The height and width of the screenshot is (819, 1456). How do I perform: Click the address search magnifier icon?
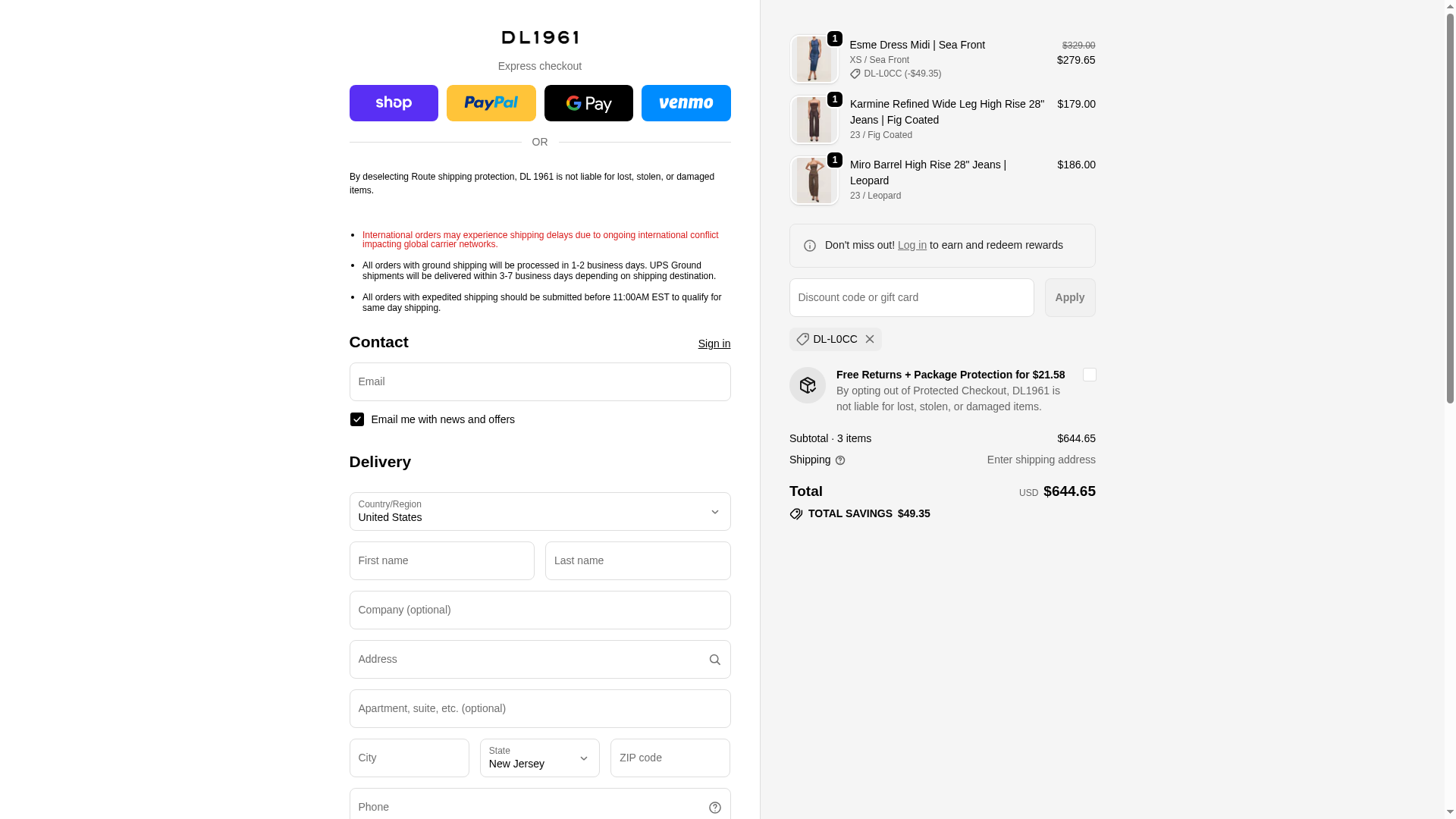(x=714, y=660)
